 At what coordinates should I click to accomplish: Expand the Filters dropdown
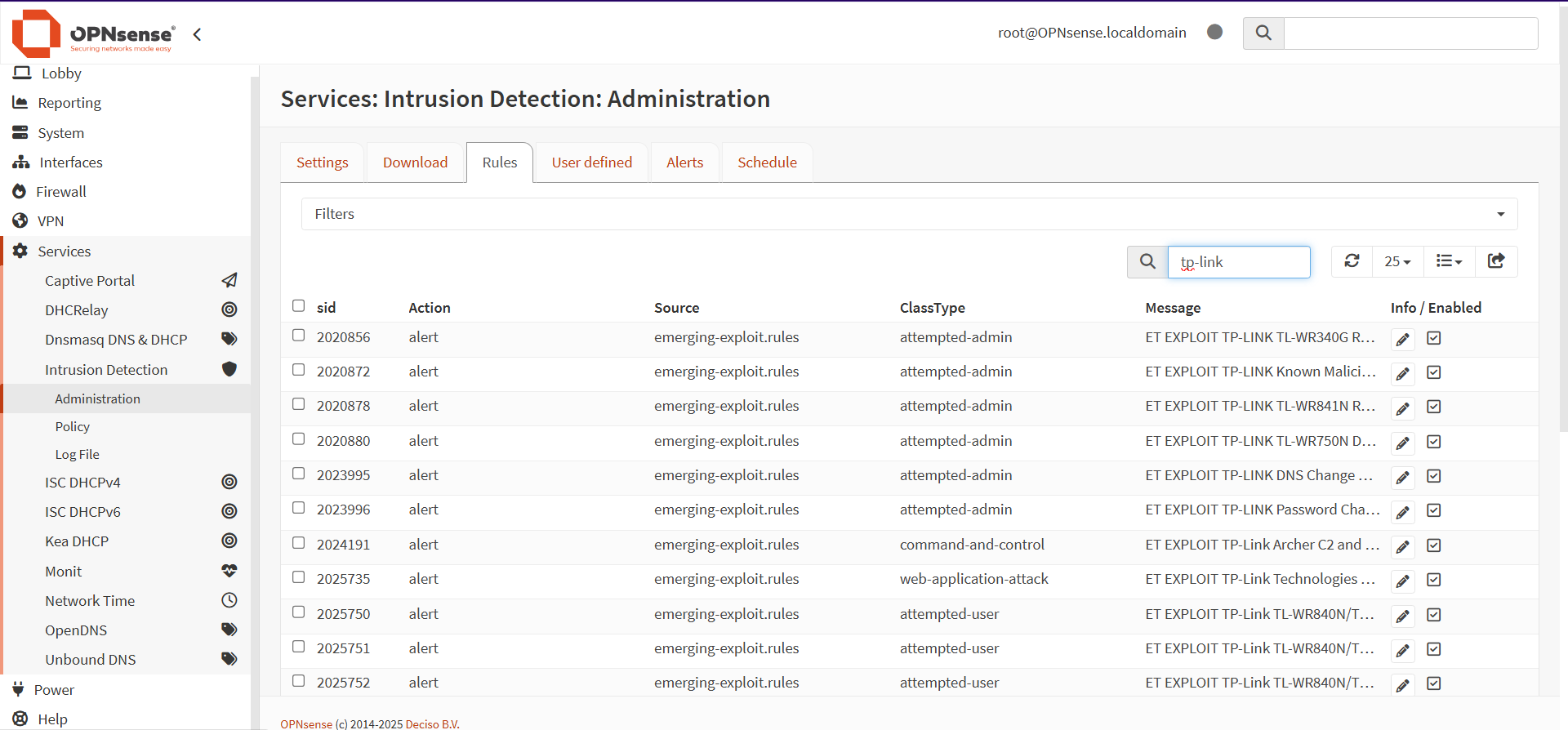pyautogui.click(x=910, y=214)
